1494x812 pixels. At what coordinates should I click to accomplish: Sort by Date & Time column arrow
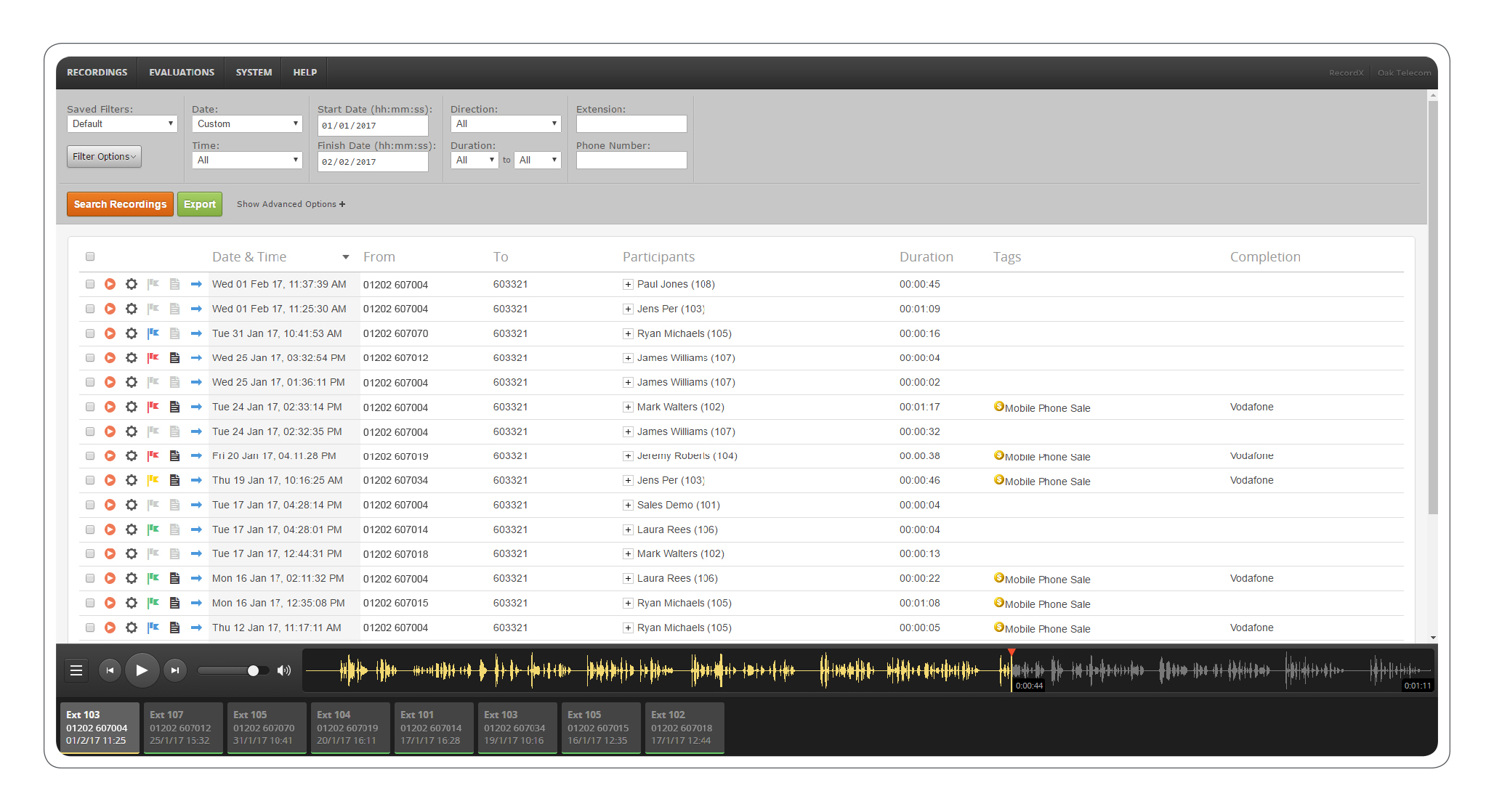(346, 257)
